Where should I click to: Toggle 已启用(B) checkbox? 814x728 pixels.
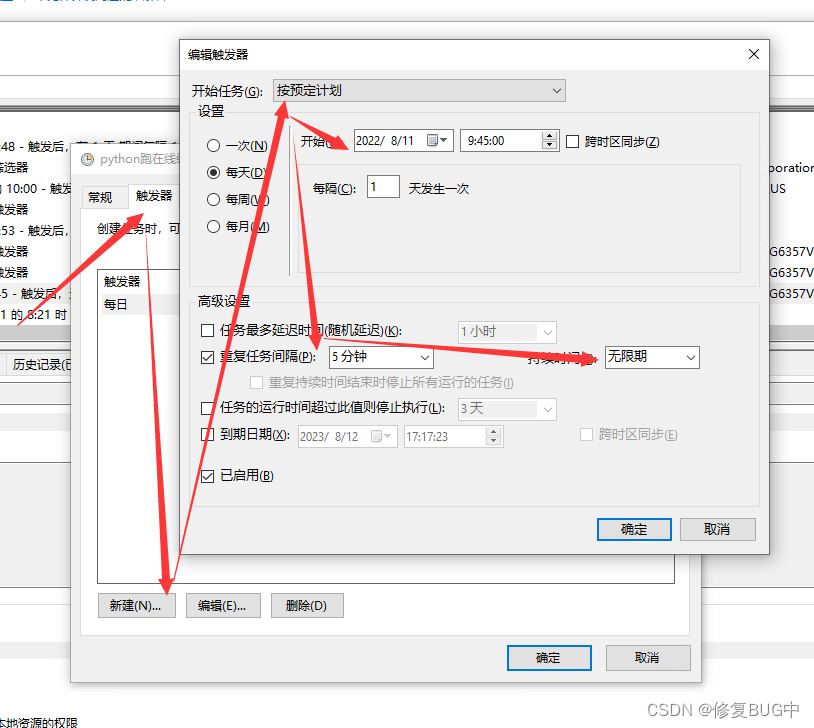(207, 476)
